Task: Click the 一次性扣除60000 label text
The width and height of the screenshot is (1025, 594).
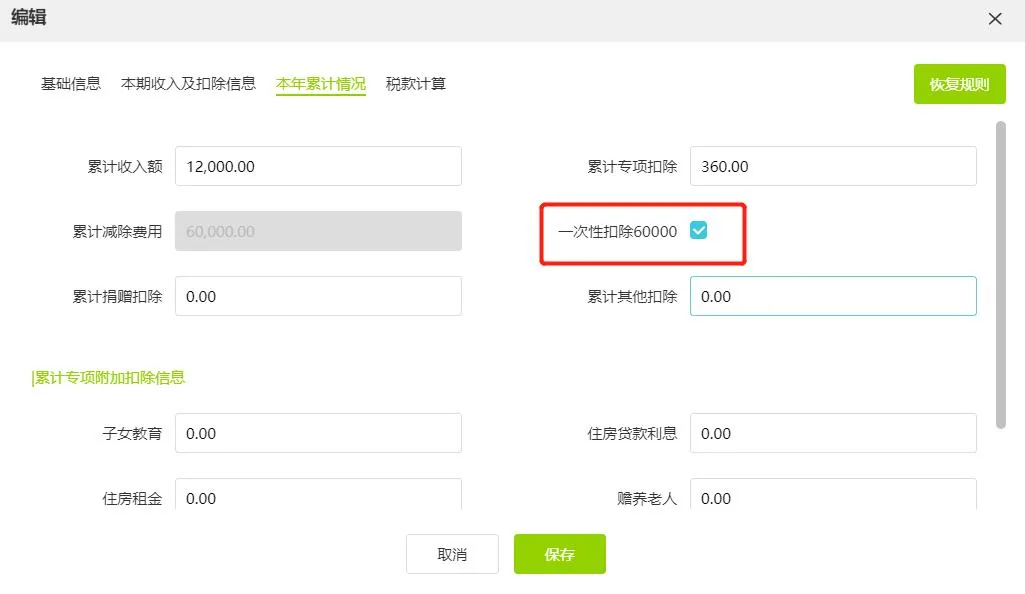Action: click(x=617, y=231)
